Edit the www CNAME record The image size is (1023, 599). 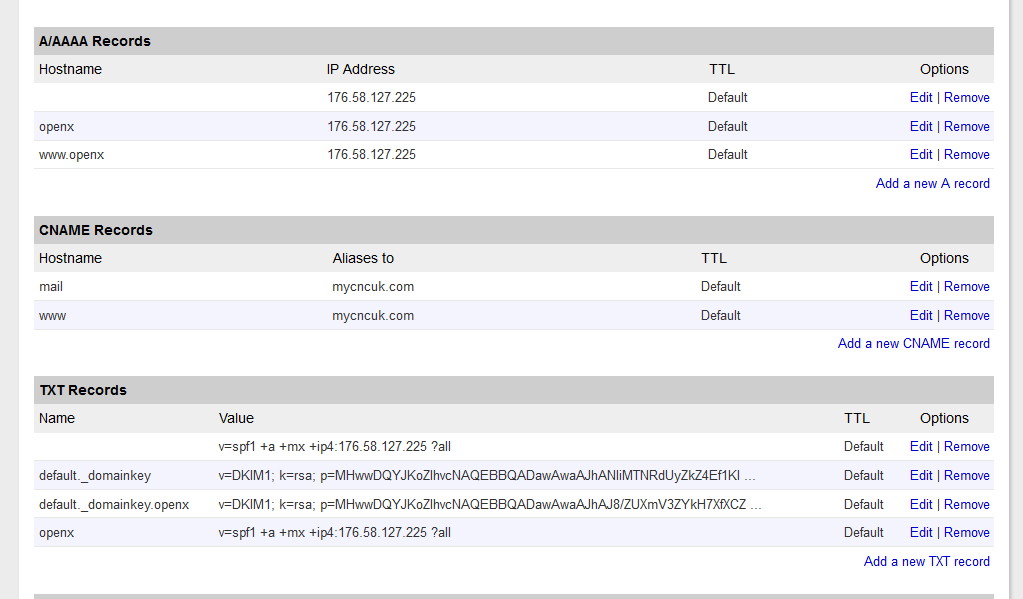tap(920, 315)
